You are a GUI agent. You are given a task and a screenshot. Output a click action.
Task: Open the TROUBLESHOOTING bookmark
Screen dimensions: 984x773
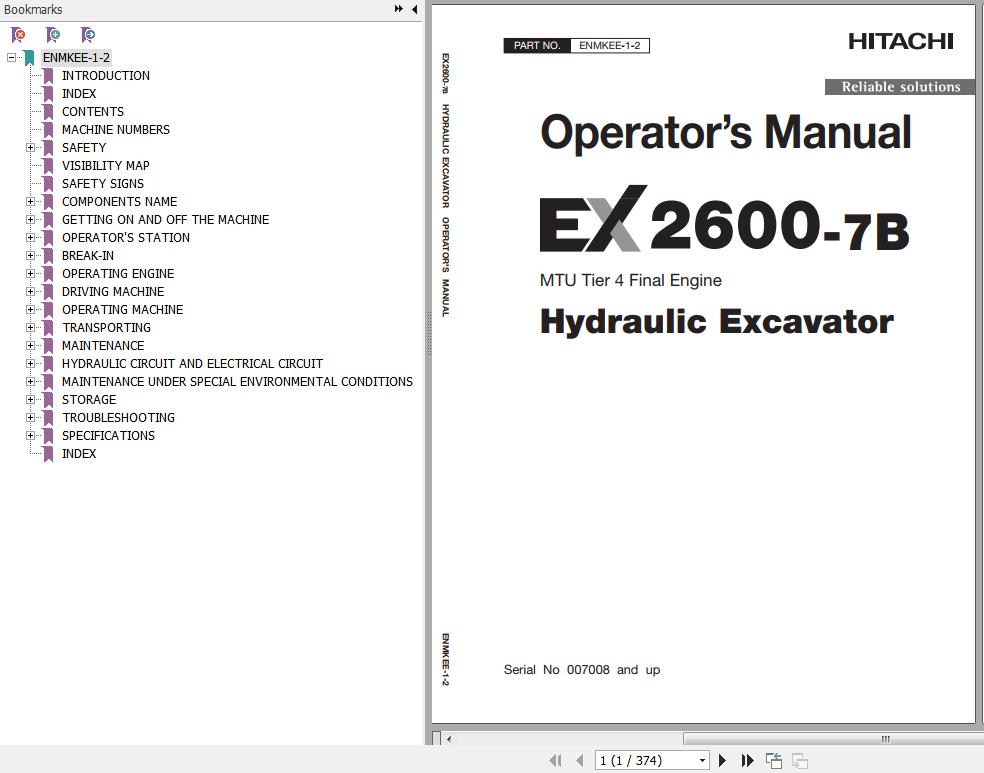(118, 417)
